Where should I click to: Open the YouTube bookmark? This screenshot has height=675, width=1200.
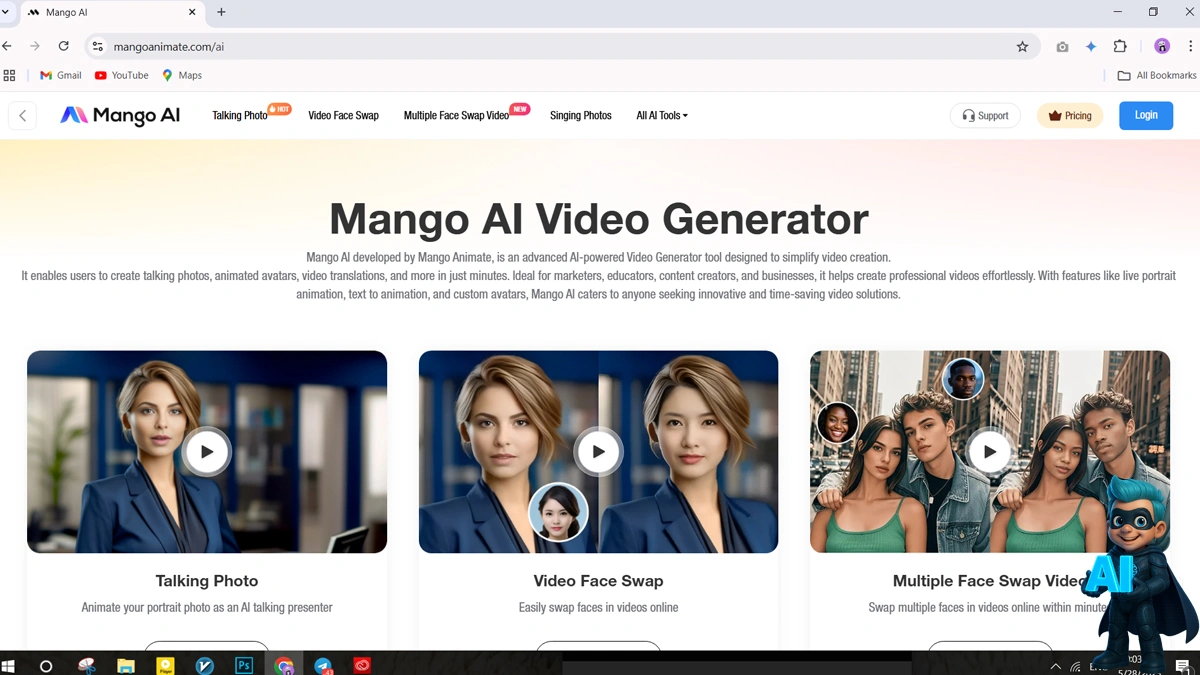tap(121, 75)
